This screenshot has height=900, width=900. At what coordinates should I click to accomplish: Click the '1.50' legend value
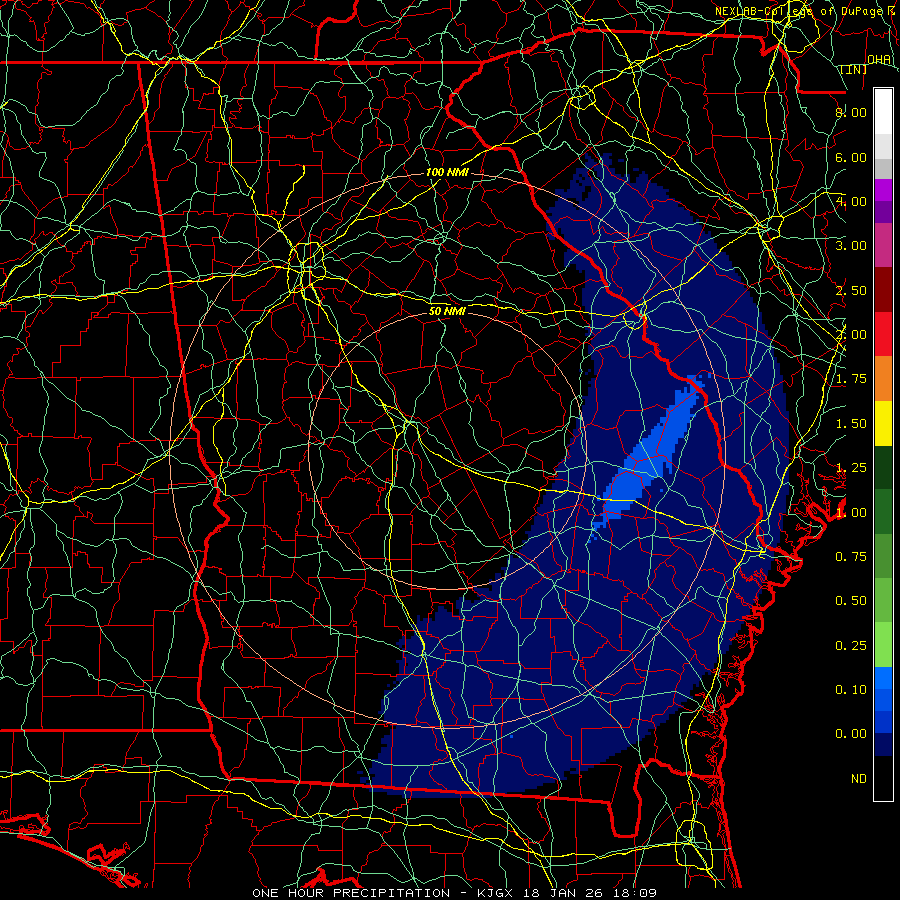coord(851,424)
